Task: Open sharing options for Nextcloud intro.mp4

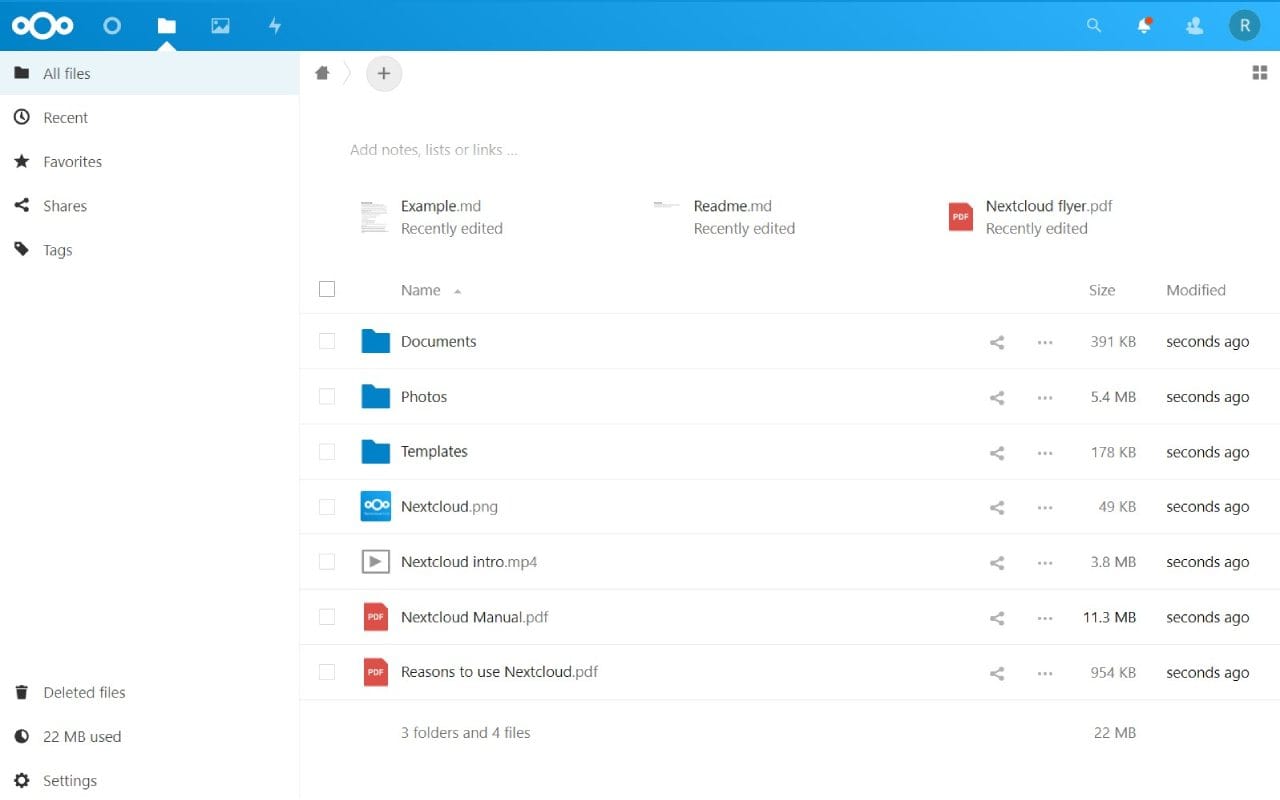Action: pyautogui.click(x=996, y=562)
